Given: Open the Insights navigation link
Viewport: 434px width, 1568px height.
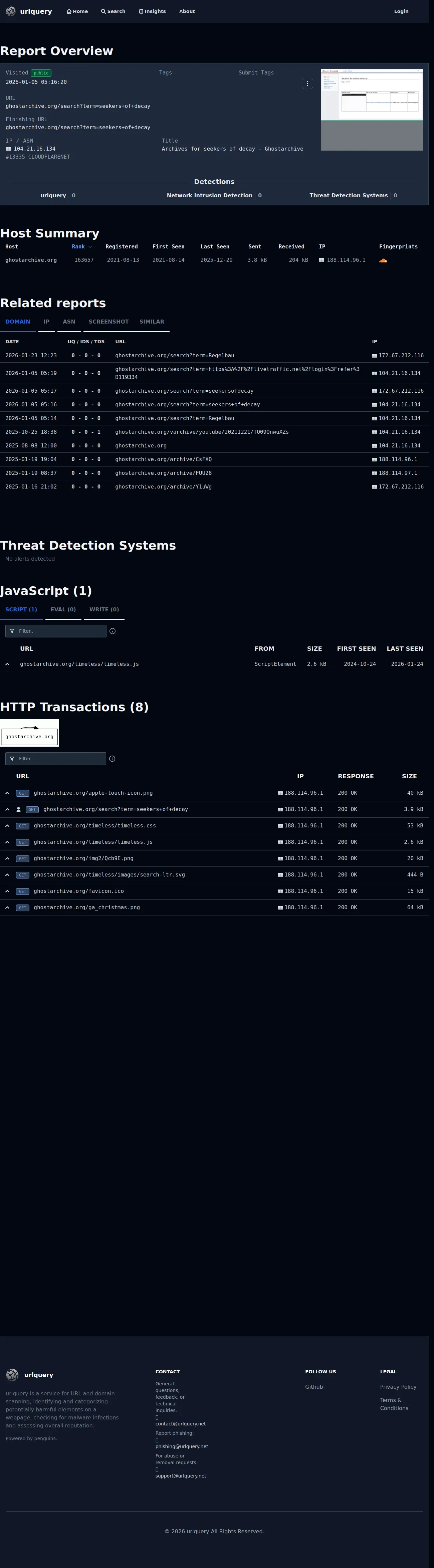Looking at the screenshot, I should [x=152, y=12].
